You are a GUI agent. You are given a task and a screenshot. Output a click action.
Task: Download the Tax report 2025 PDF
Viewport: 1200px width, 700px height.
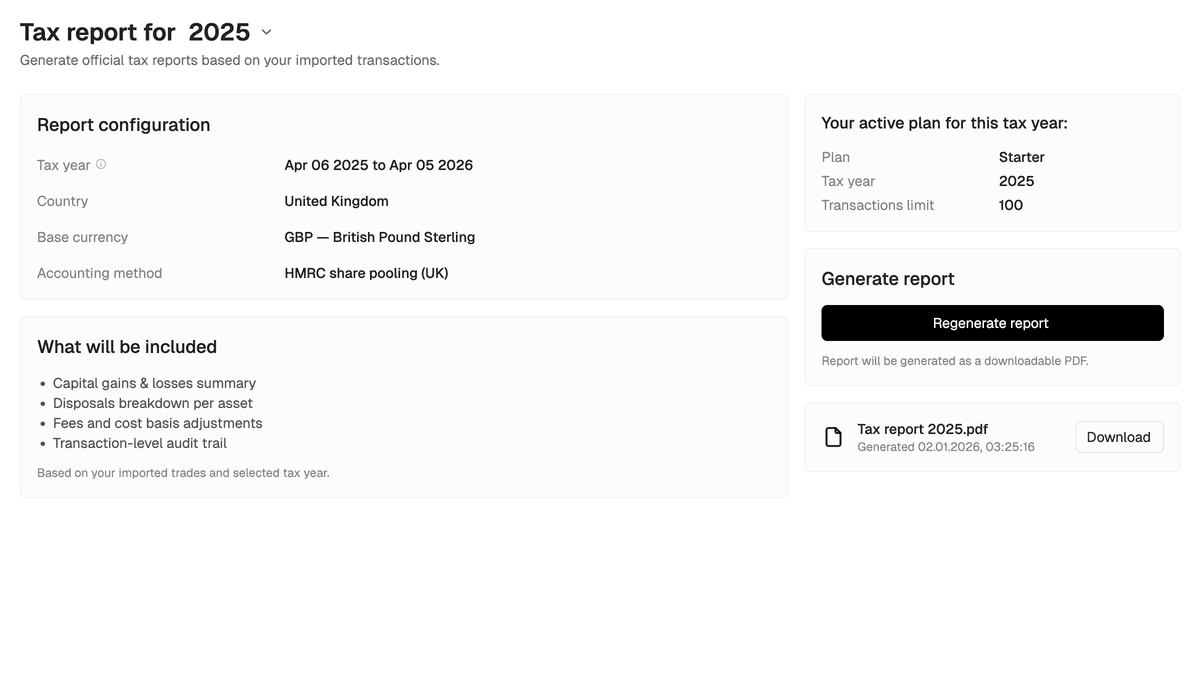(x=1118, y=437)
